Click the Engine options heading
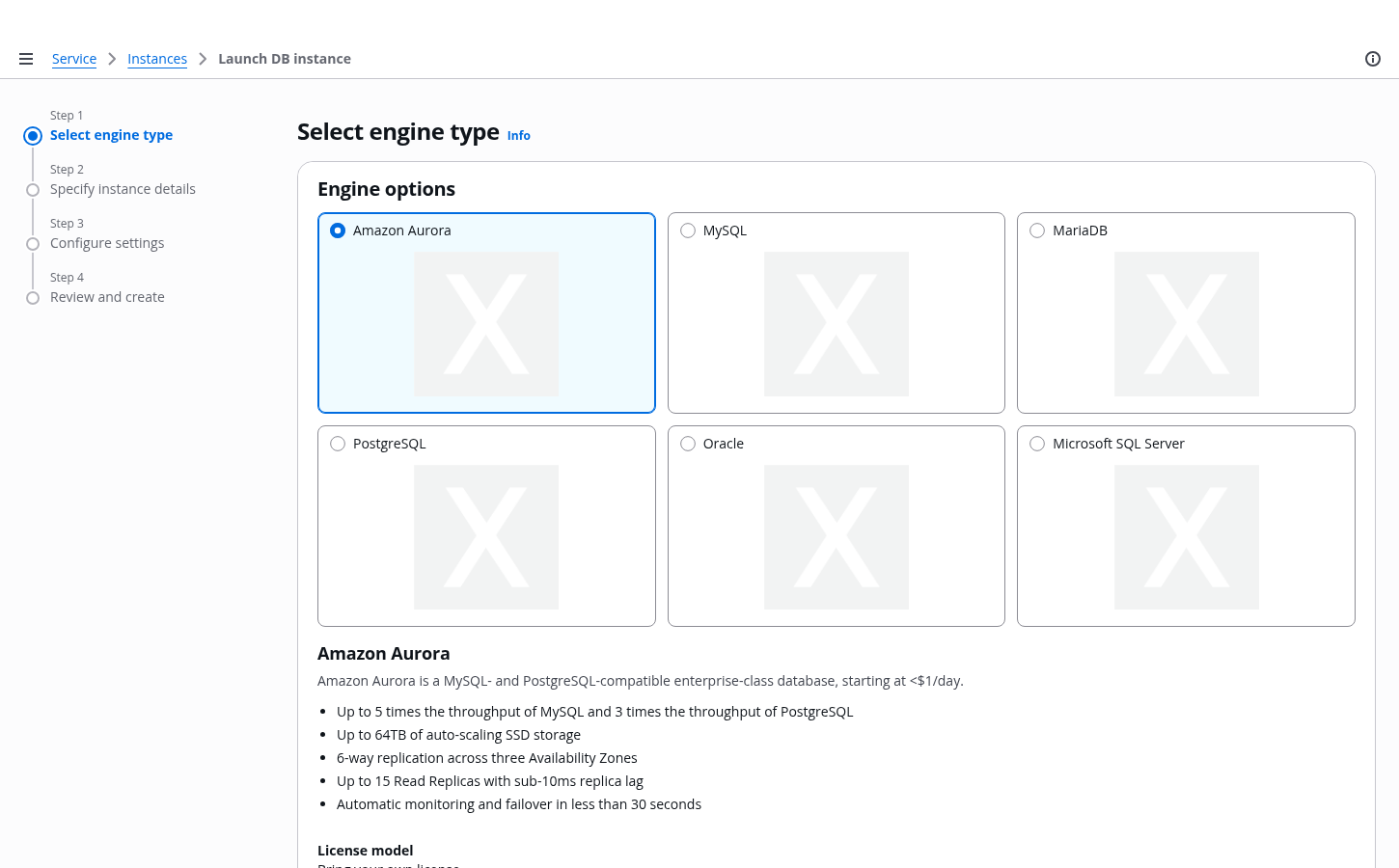 click(x=386, y=189)
